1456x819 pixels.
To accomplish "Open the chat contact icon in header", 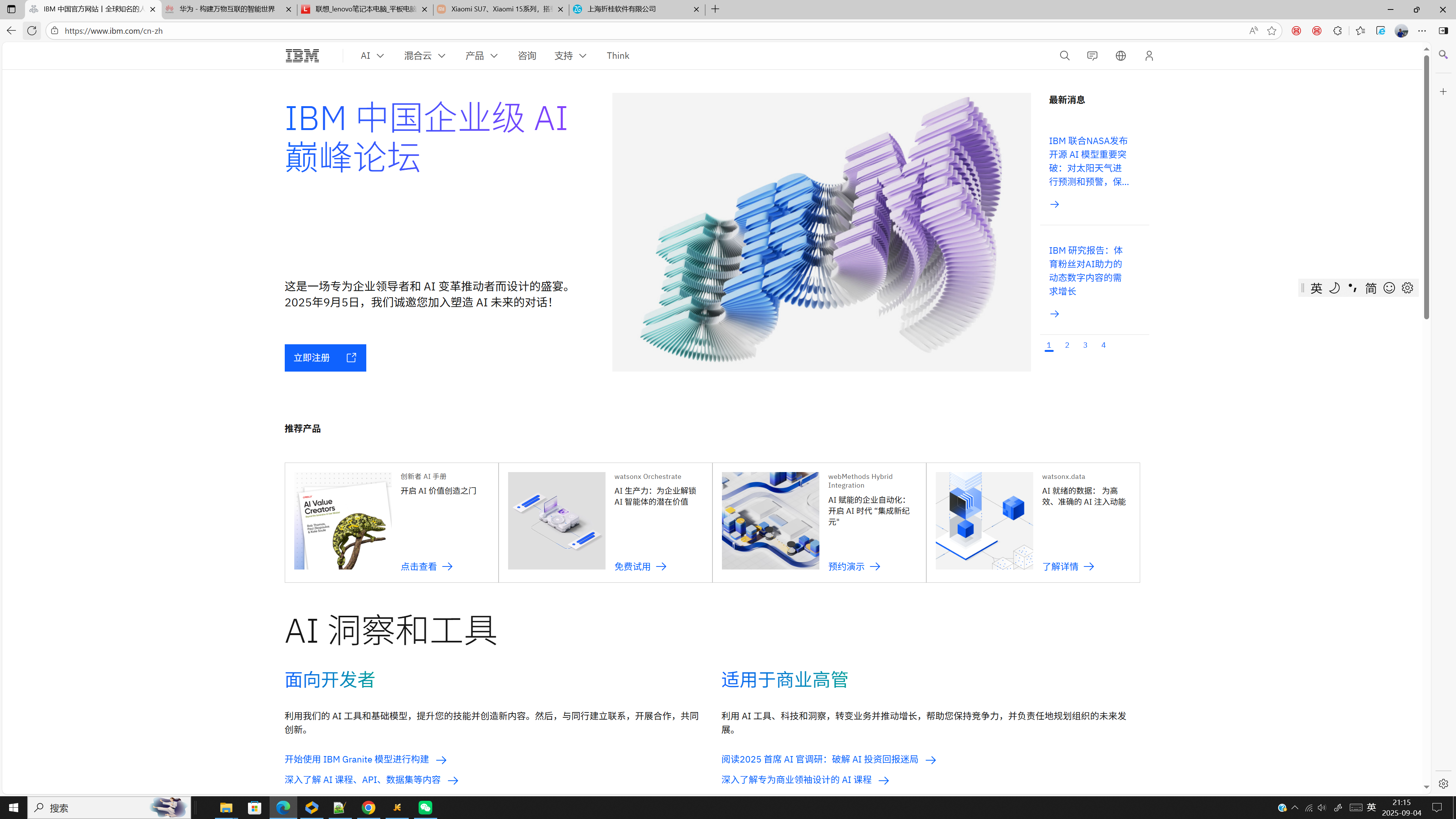I will pyautogui.click(x=1092, y=55).
